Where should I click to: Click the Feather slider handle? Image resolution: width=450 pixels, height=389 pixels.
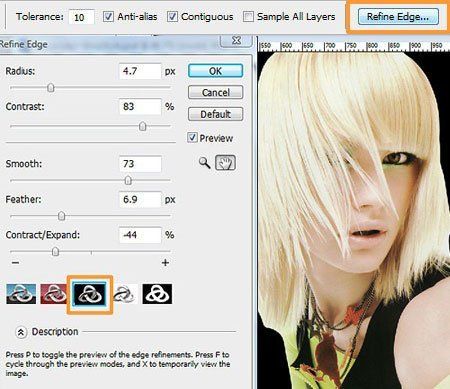click(x=62, y=216)
